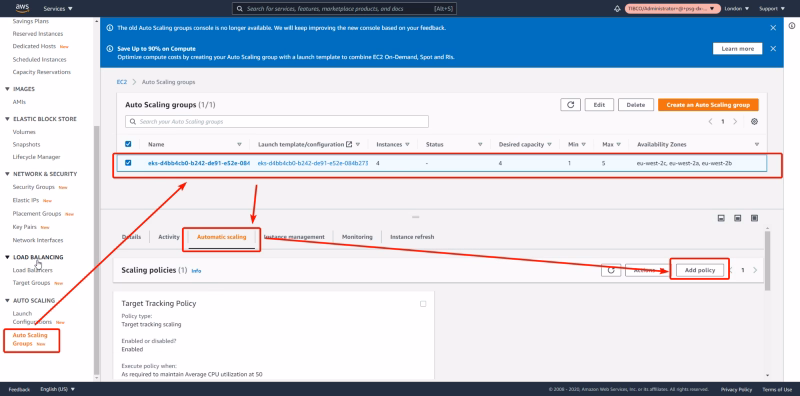
Task: Switch to the Monitoring tab
Action: pos(357,237)
